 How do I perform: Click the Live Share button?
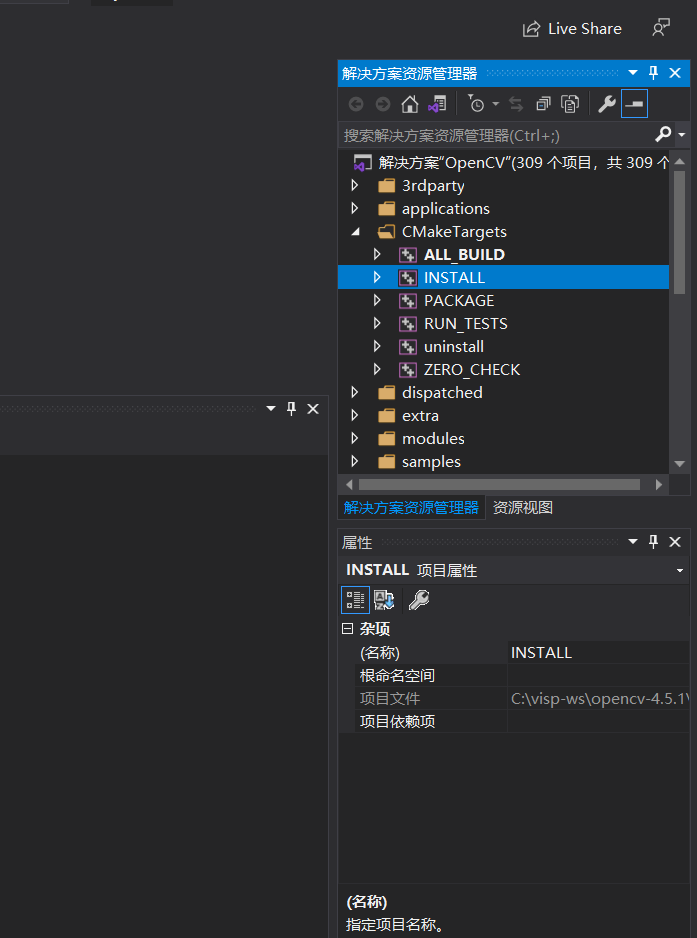point(572,29)
